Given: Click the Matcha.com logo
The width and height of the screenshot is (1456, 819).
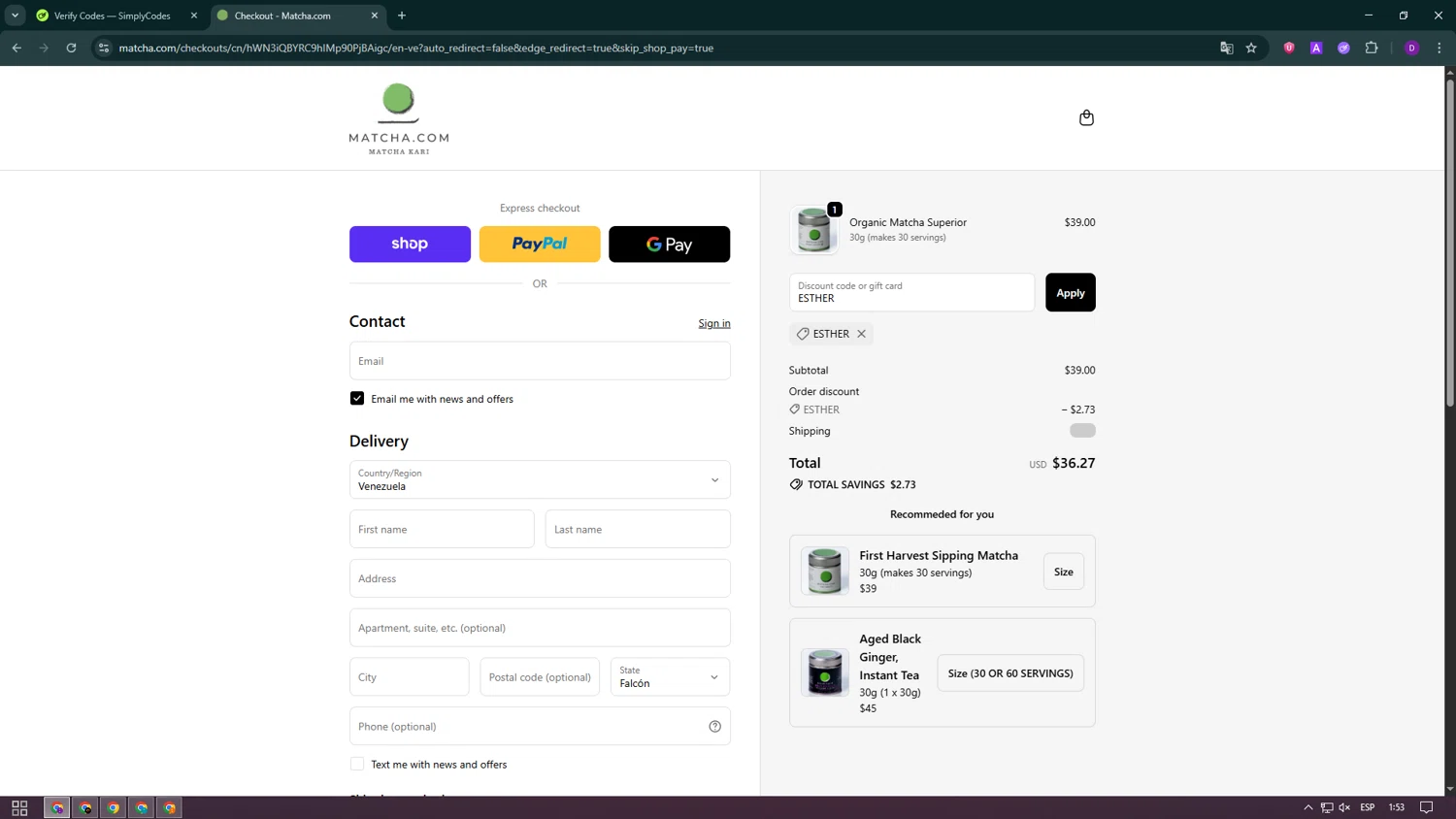Looking at the screenshot, I should point(399,118).
